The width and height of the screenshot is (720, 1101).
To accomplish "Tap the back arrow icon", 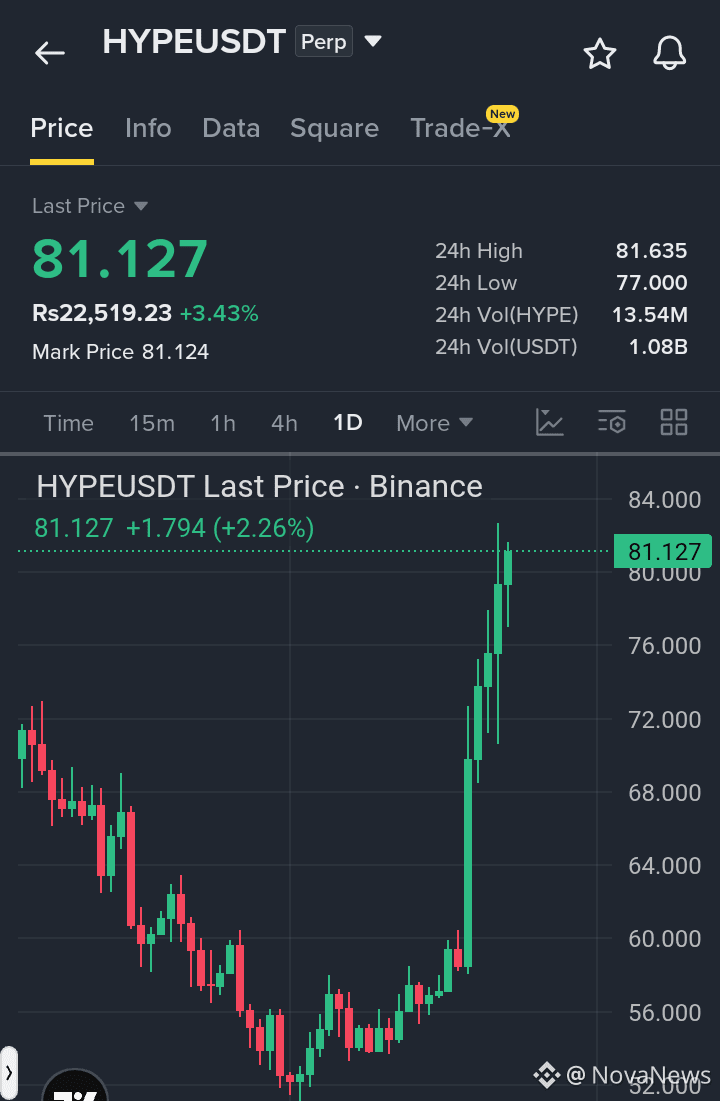I will point(50,53).
